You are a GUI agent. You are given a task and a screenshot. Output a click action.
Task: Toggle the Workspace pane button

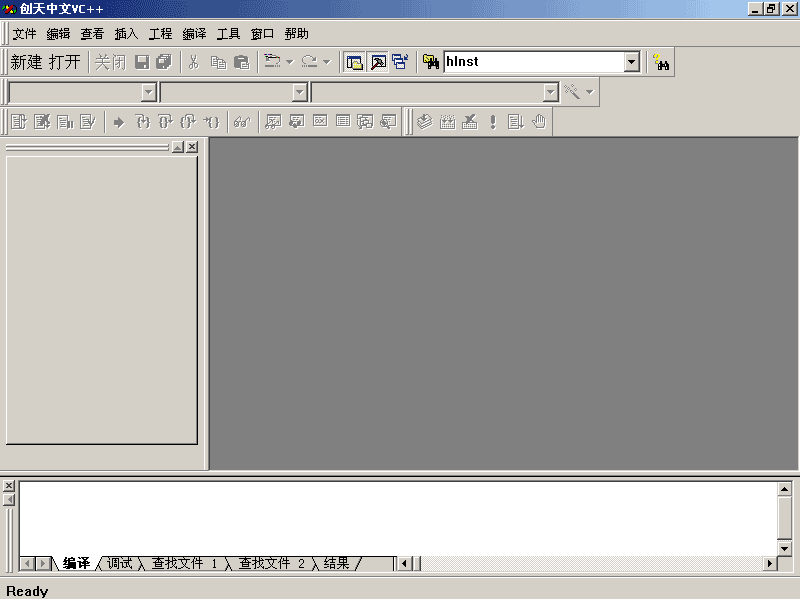pyautogui.click(x=355, y=62)
